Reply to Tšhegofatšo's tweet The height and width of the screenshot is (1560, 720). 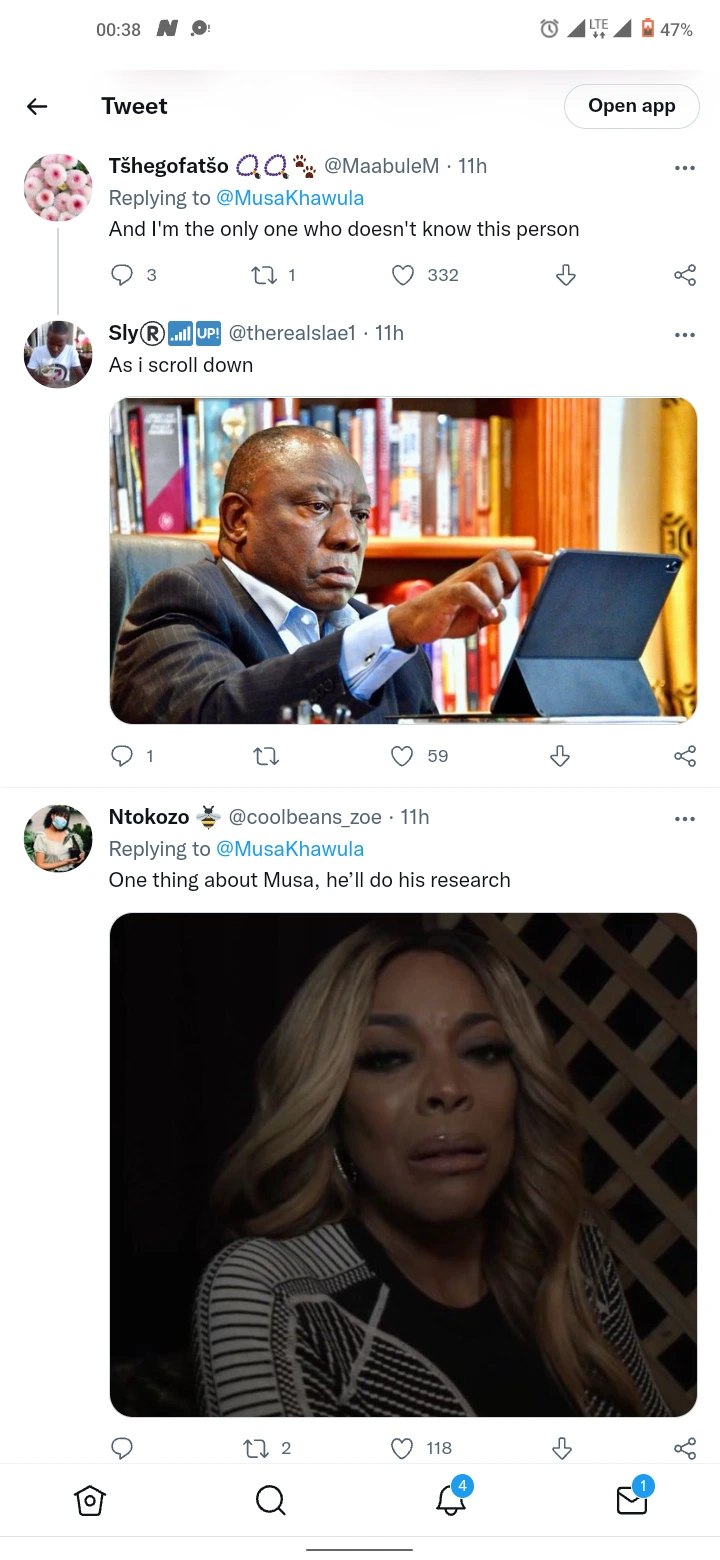(122, 275)
